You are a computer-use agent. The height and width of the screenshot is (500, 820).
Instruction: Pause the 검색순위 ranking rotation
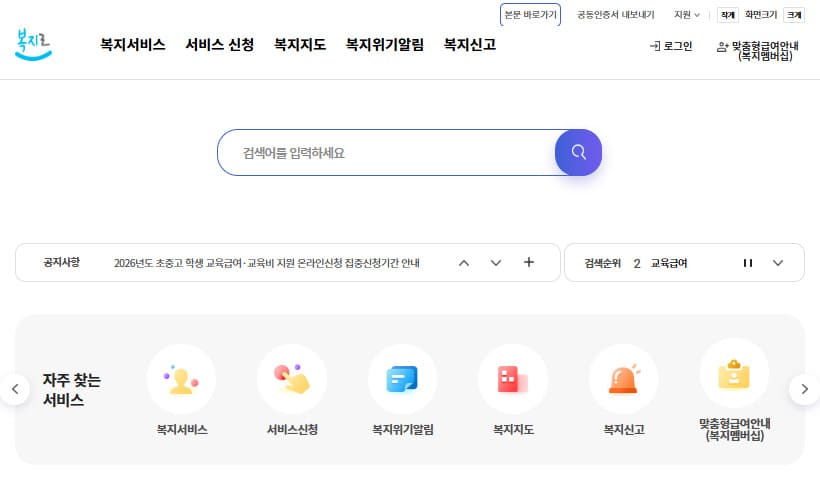(x=747, y=263)
